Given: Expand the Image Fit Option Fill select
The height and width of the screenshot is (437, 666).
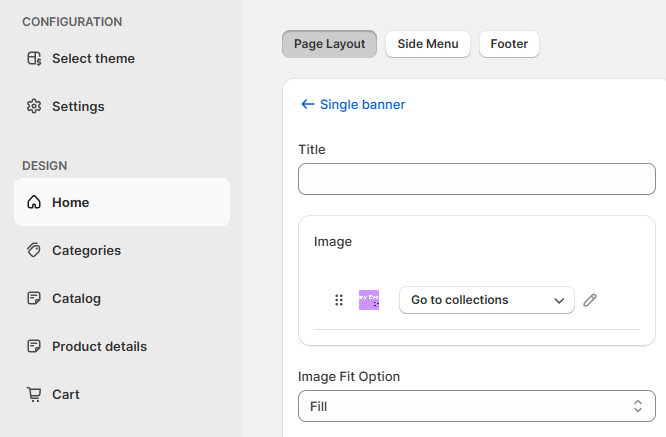Looking at the screenshot, I should [x=477, y=406].
